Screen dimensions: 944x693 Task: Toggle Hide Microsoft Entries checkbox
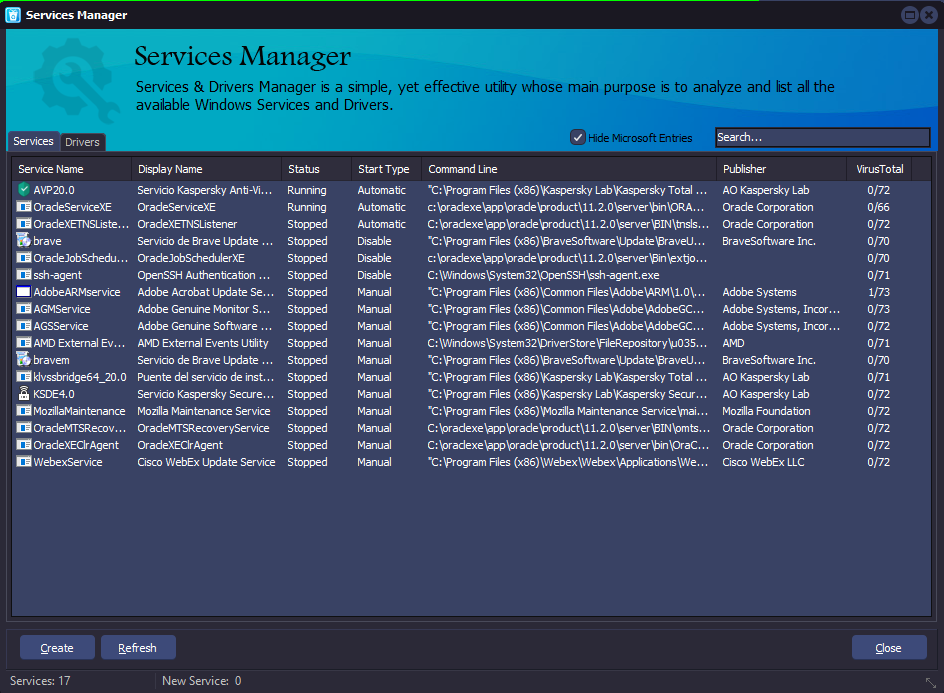tap(577, 137)
